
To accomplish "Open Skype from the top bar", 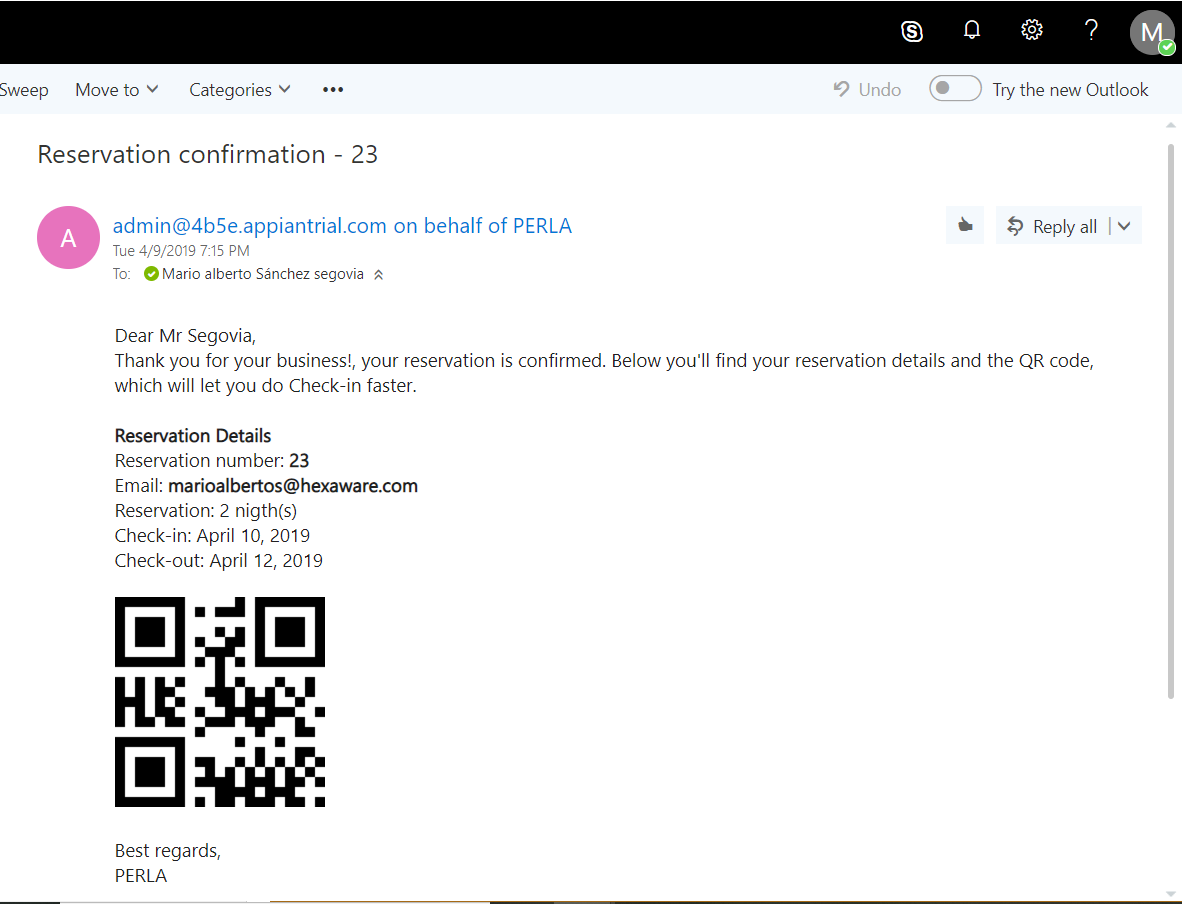I will coord(911,32).
